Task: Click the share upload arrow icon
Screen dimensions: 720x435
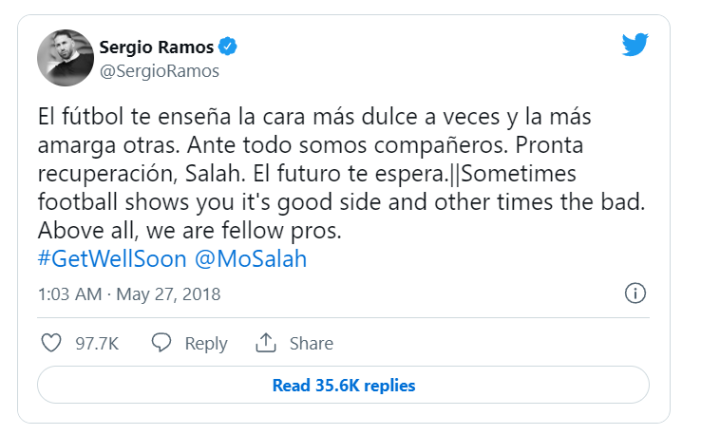Action: [x=266, y=343]
